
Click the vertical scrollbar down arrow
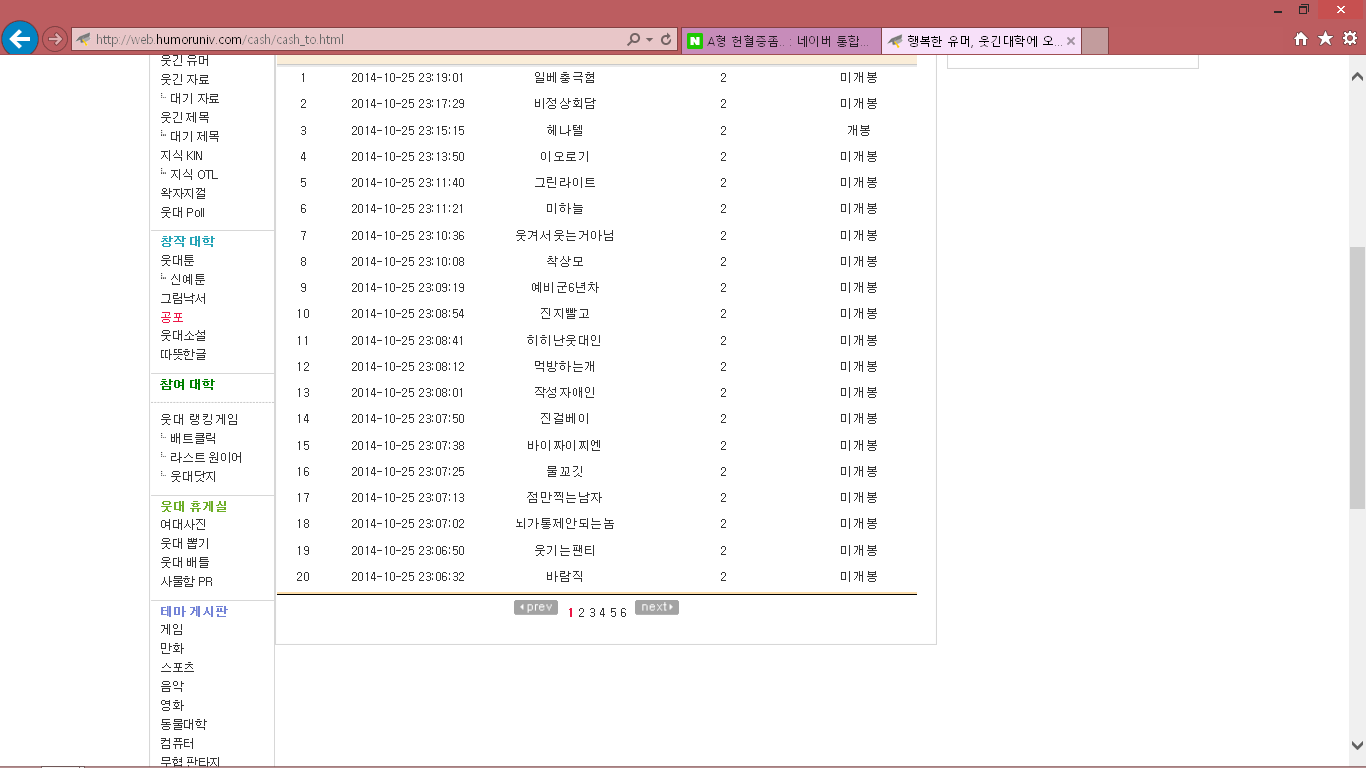click(x=1357, y=745)
